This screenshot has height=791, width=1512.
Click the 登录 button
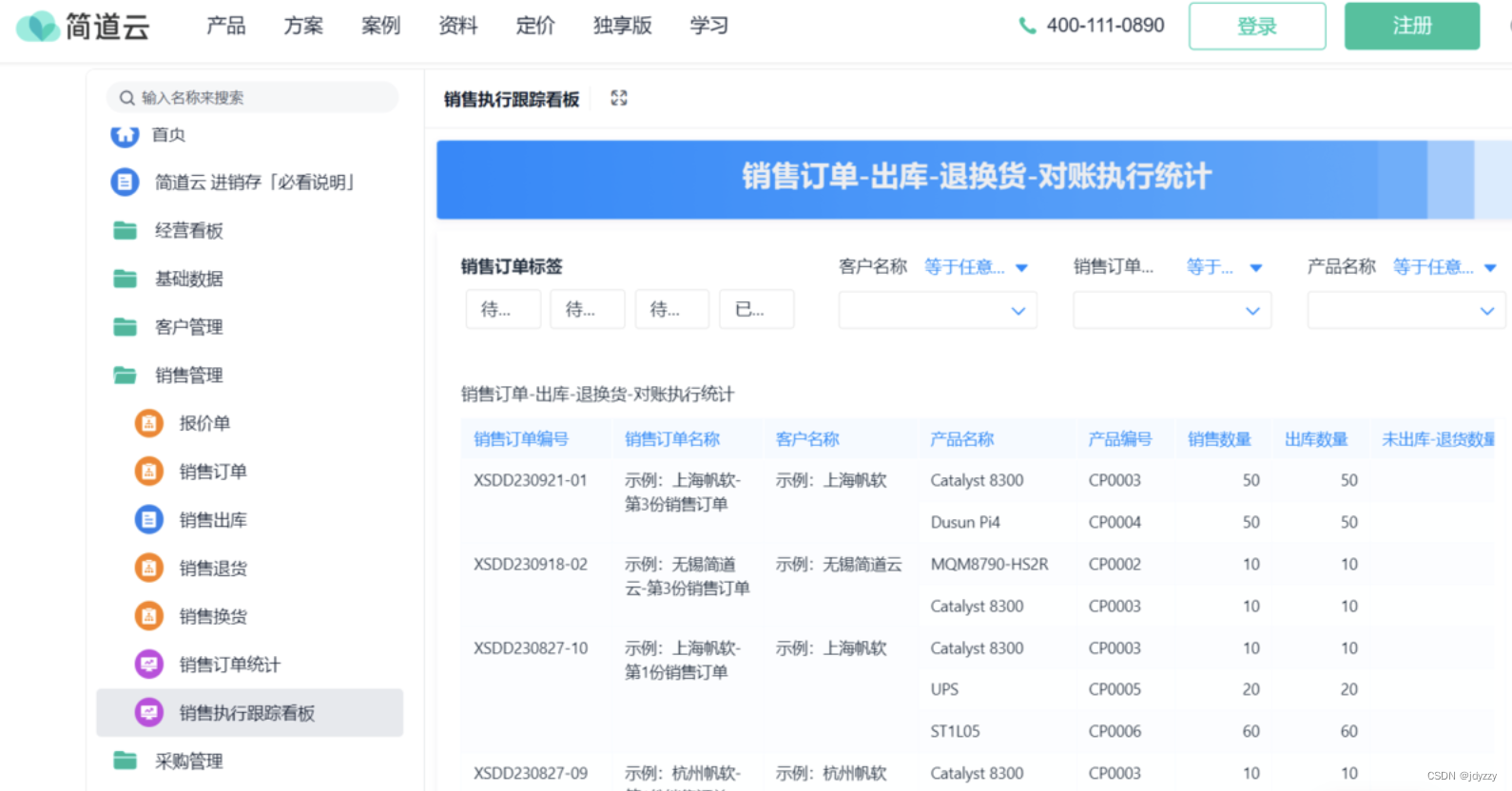[1256, 26]
